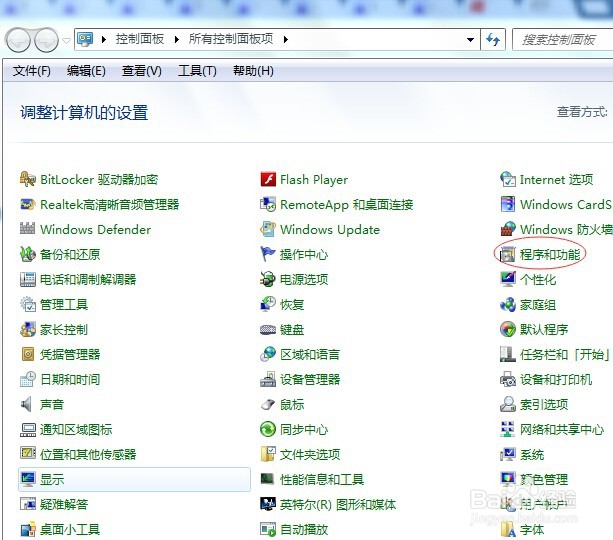
Task: Open 管理工具 icon
Action: (27, 304)
